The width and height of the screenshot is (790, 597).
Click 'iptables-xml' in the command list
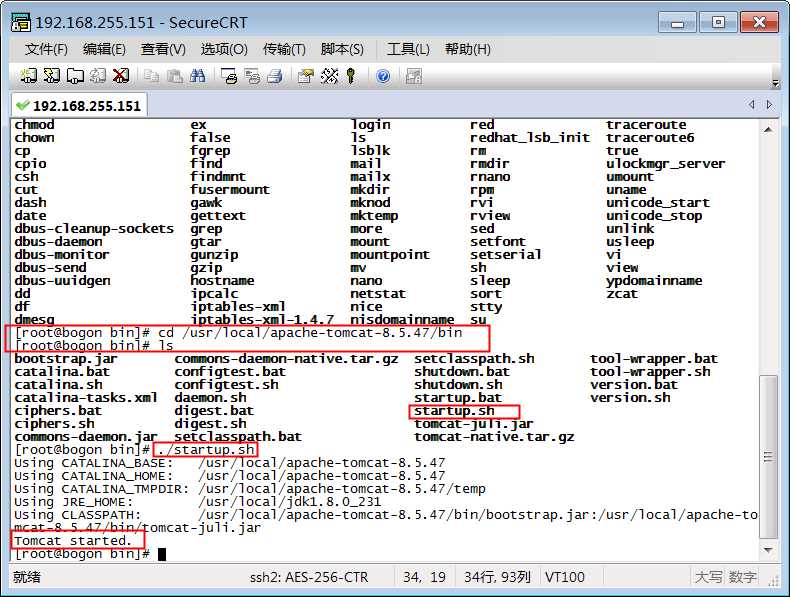[238, 307]
